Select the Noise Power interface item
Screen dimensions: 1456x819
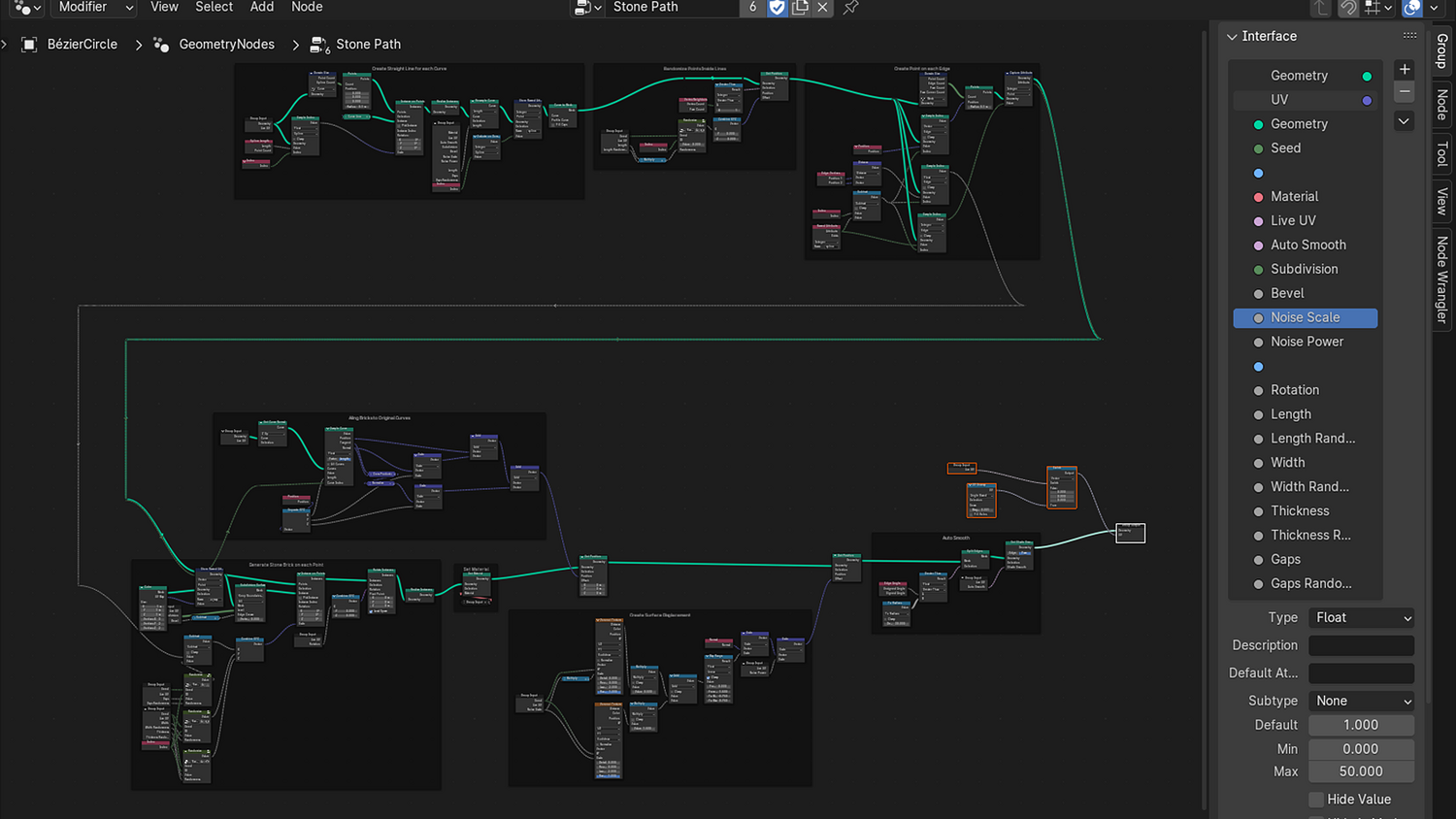1306,343
